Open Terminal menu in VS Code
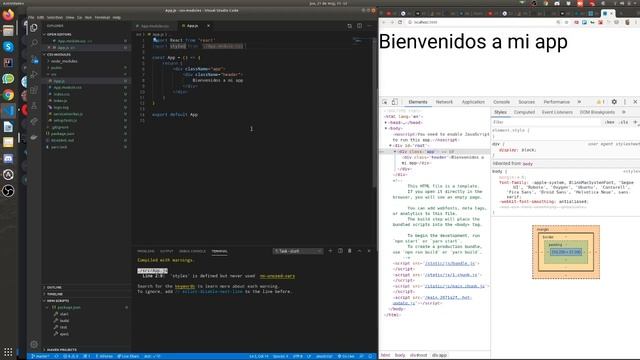Viewport: 640px width, 360px height. (102, 18)
